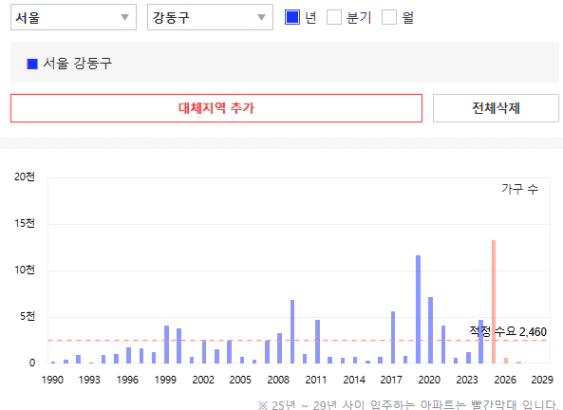This screenshot has height=410, width=563.
Task: Click the arrow on the 서울 selector
Action: [125, 17]
